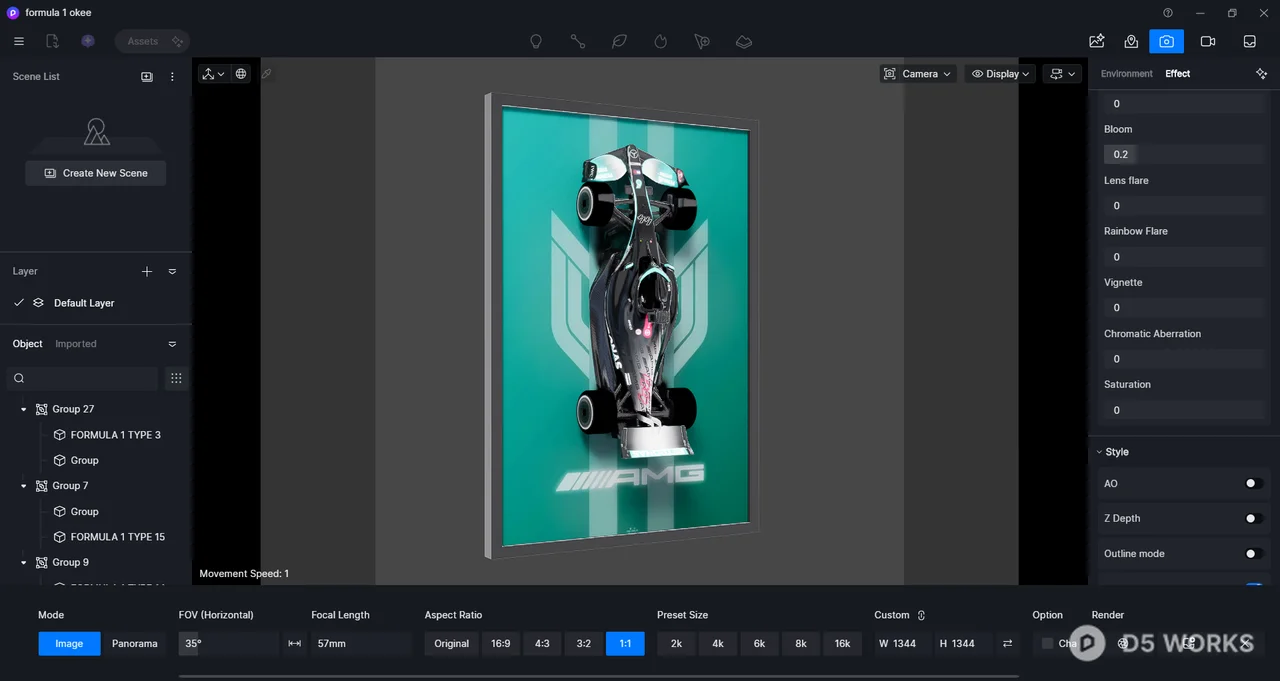The width and height of the screenshot is (1280, 681).
Task: Open the purple D5 assistant icon
Action: point(88,41)
